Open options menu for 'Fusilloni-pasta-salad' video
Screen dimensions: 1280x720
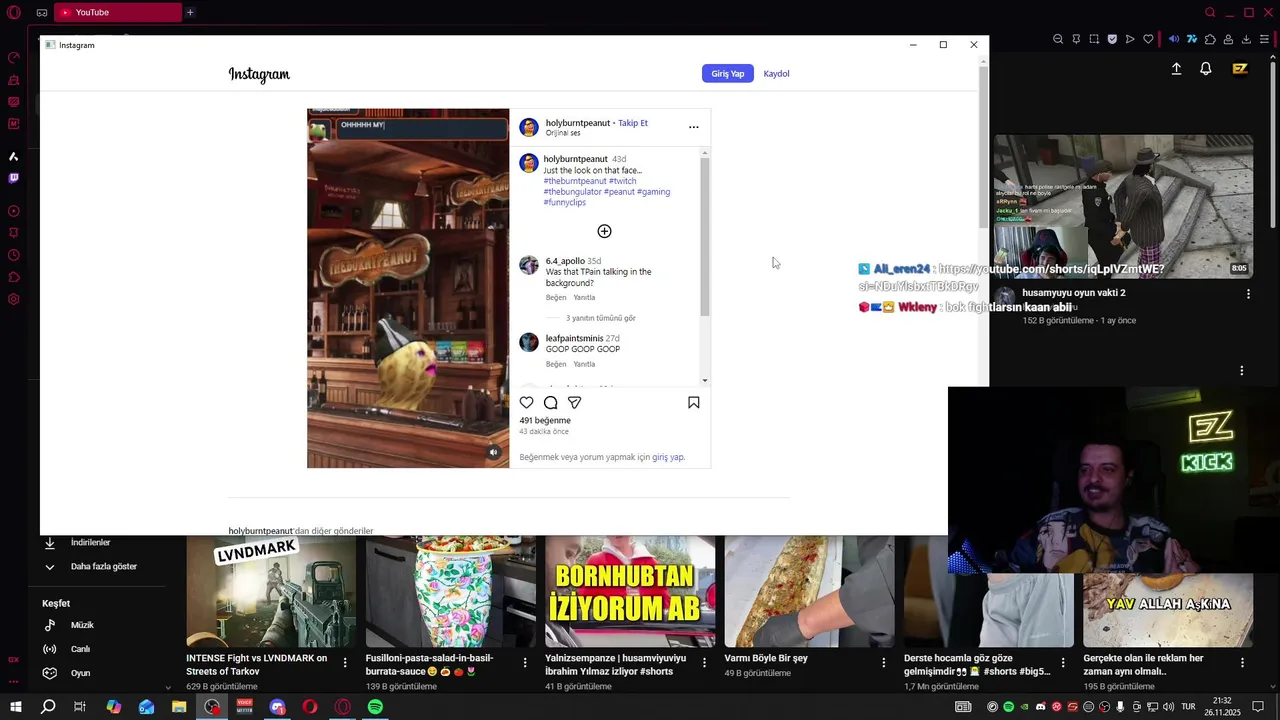click(x=525, y=662)
